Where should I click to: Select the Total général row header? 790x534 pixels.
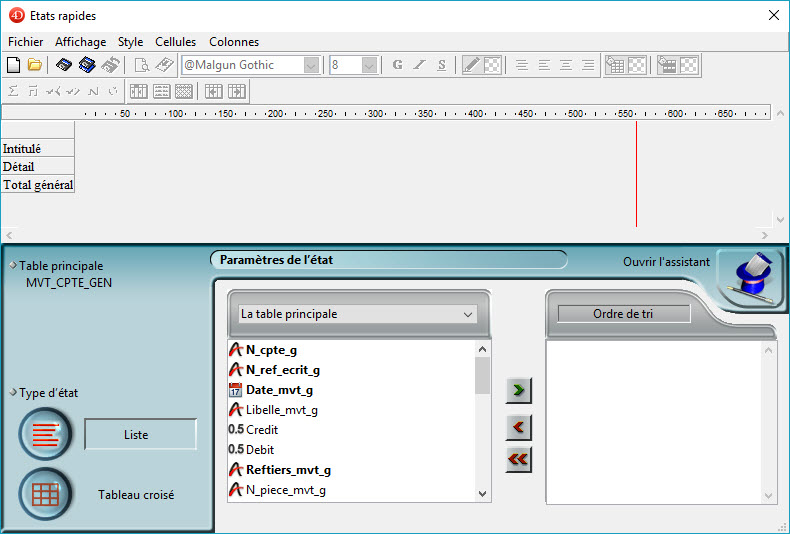pos(38,185)
